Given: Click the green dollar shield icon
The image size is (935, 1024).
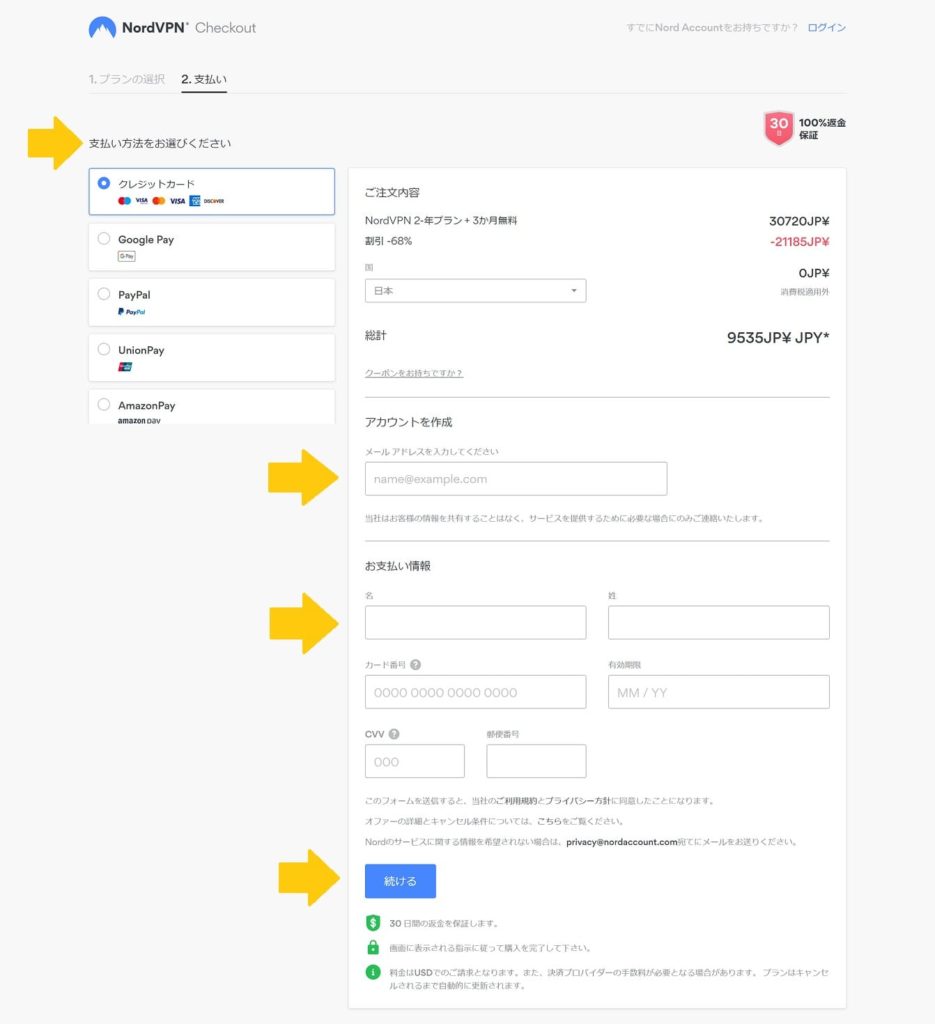Looking at the screenshot, I should [x=373, y=923].
